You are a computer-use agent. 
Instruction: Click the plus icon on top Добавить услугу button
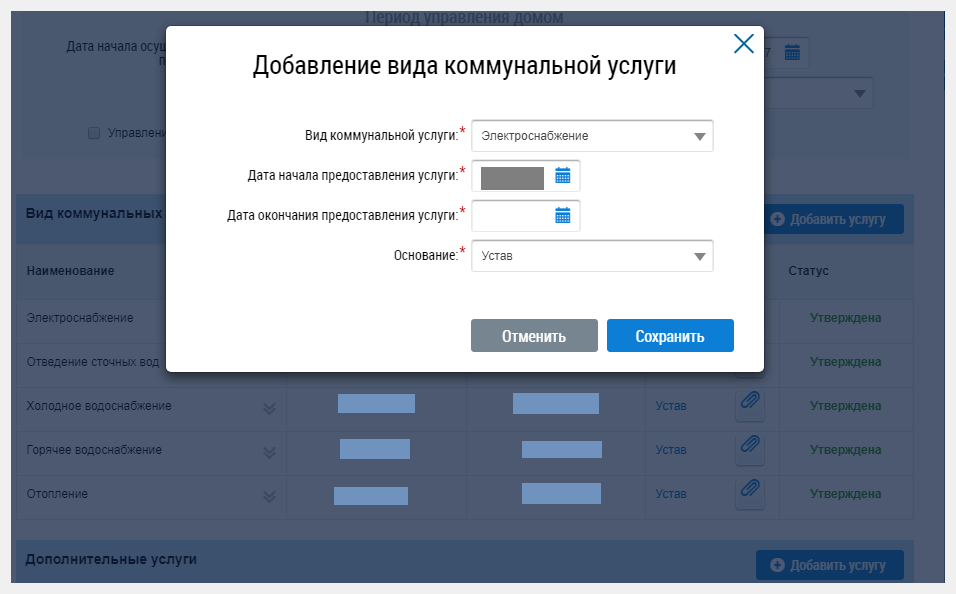(779, 219)
